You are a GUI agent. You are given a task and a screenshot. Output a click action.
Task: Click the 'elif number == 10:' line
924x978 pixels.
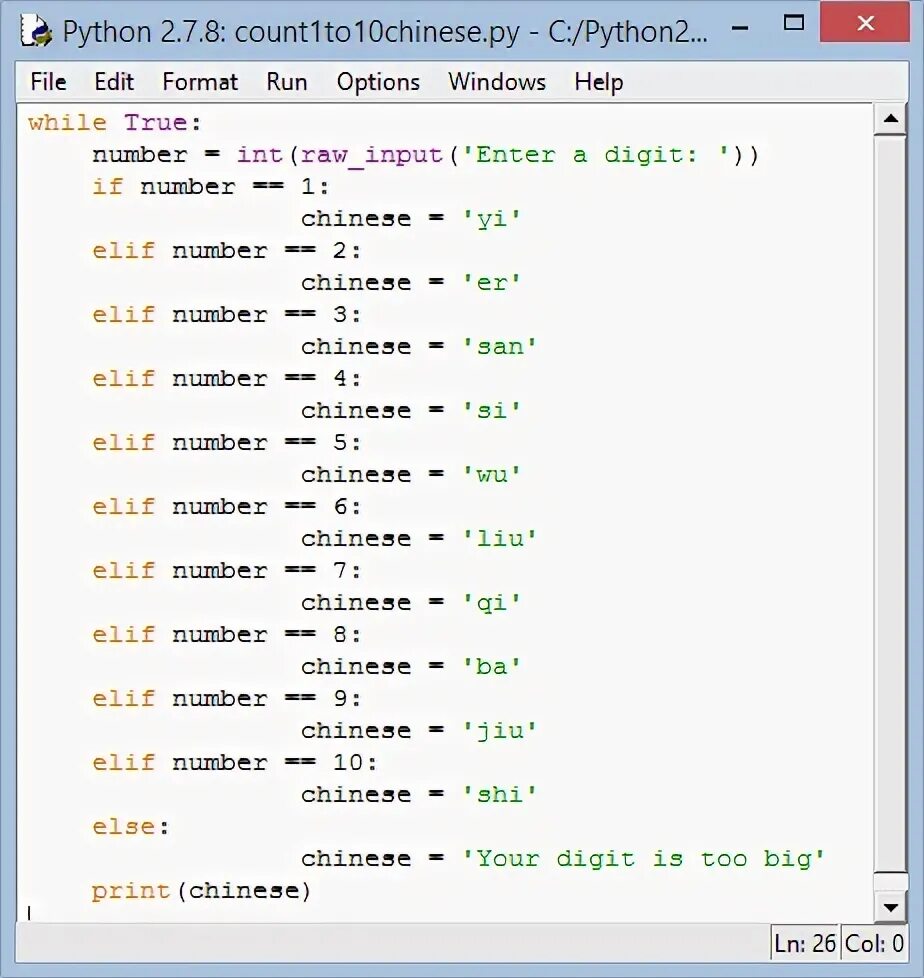[x=235, y=762]
